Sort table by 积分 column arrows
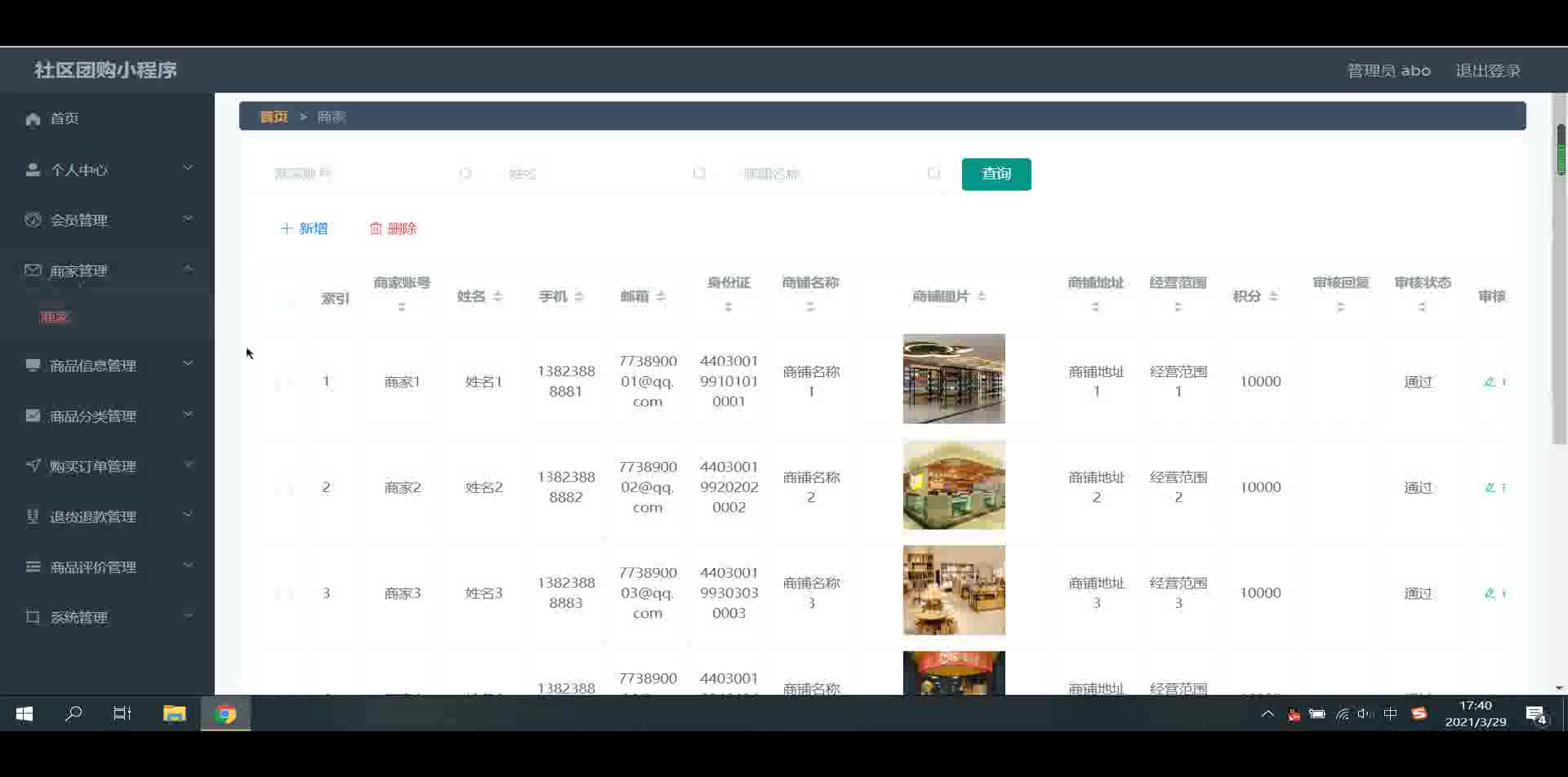The height and width of the screenshot is (777, 1568). [x=1273, y=296]
